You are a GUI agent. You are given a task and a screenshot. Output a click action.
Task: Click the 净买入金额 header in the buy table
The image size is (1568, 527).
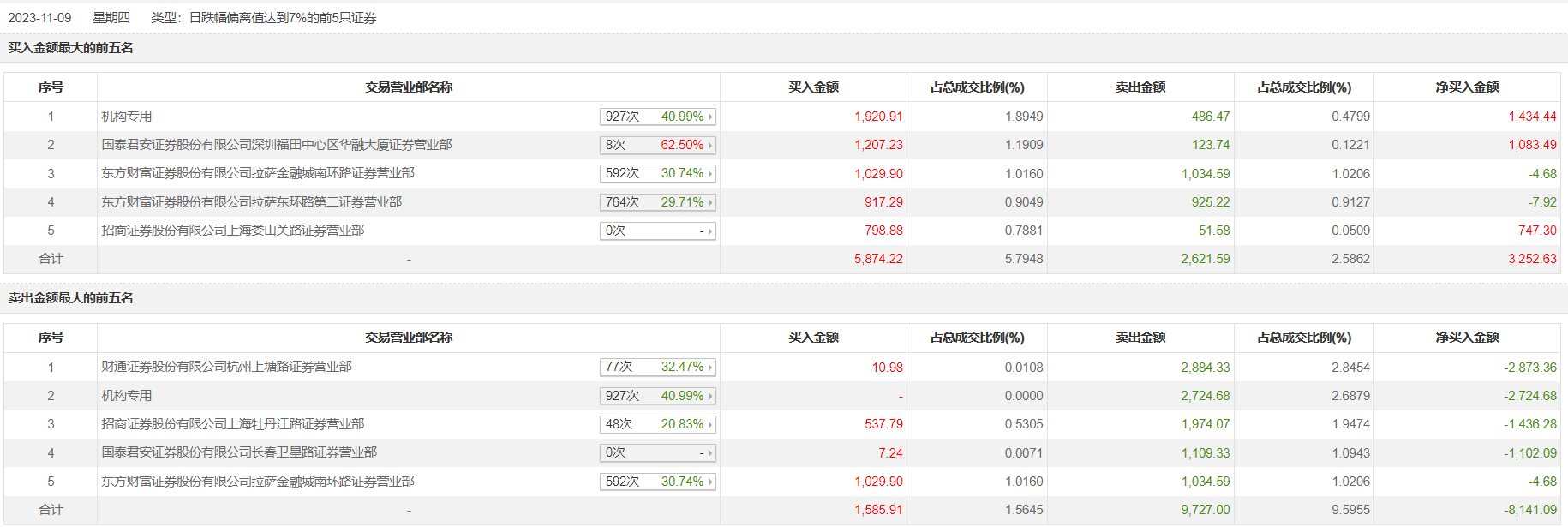(1467, 87)
